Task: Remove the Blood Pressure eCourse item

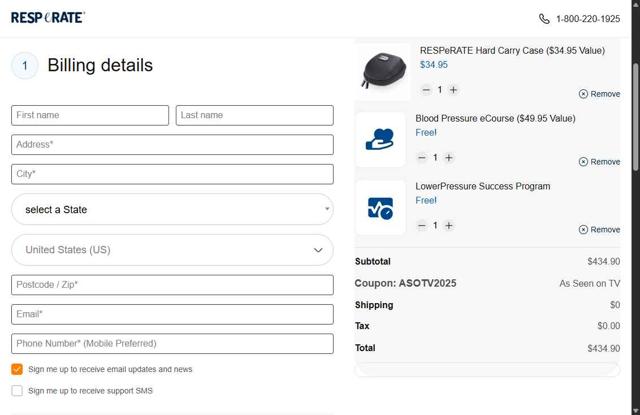Action: [x=599, y=162]
